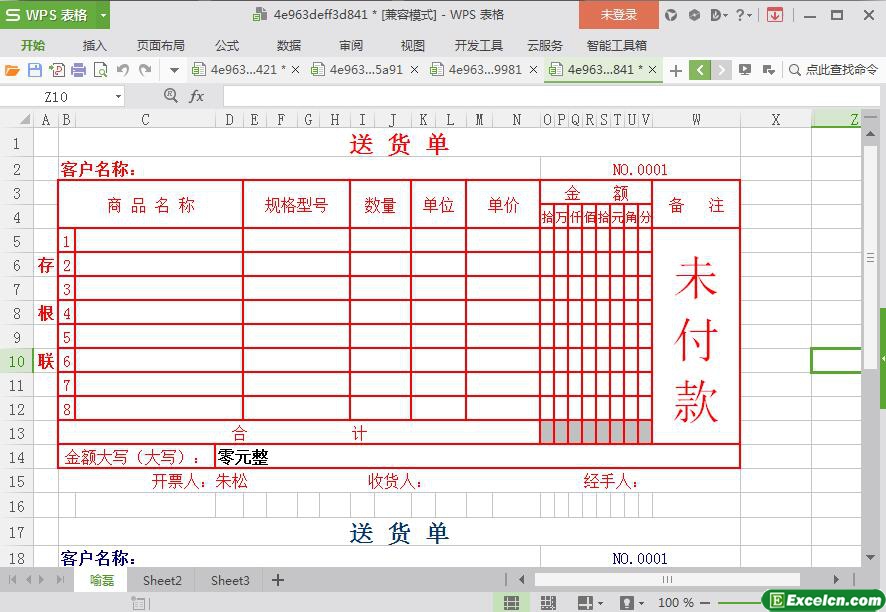Viewport: 886px width, 612px height.
Task: Click the insert function fx icon
Action: [197, 96]
